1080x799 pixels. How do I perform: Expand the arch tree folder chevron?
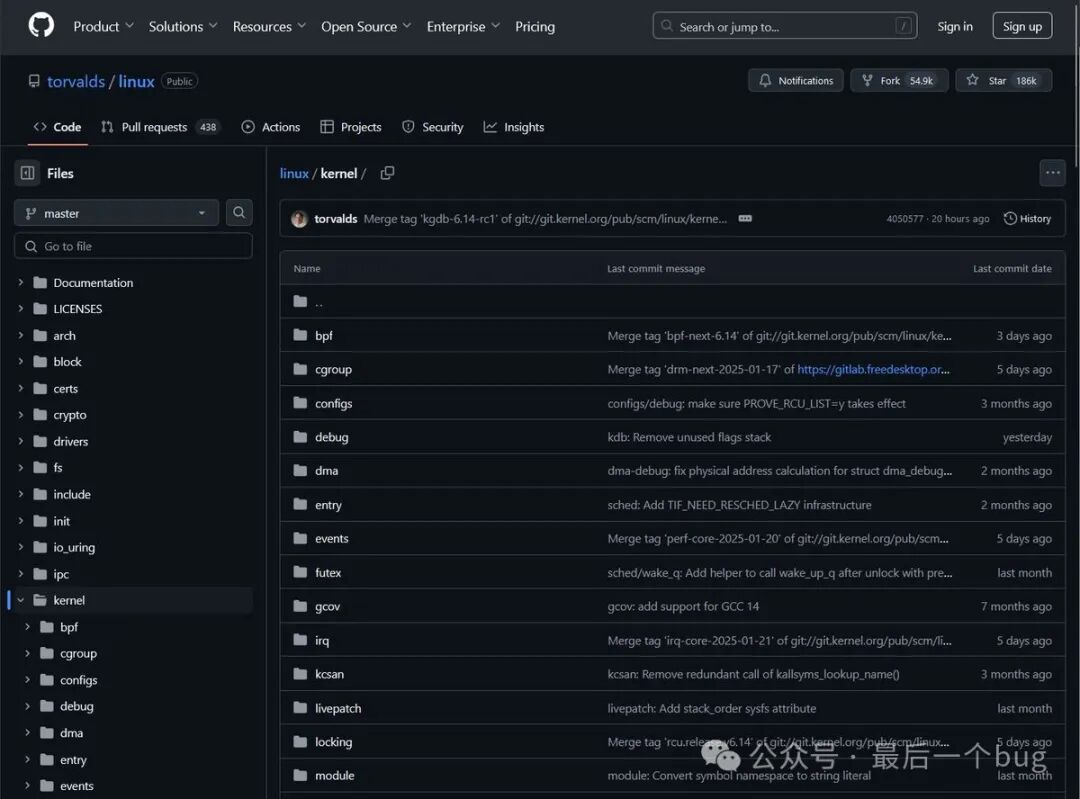click(x=21, y=335)
